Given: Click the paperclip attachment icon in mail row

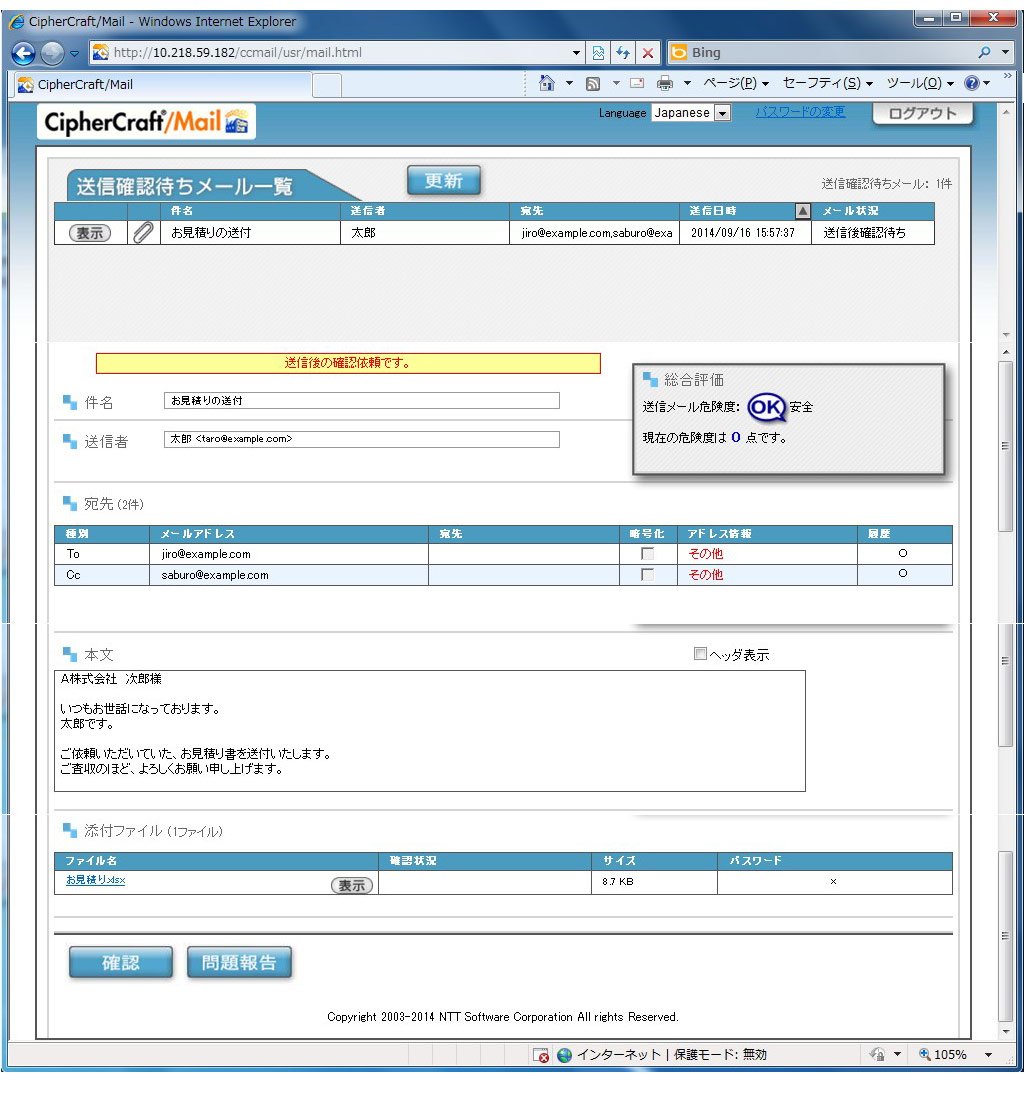Looking at the screenshot, I should (143, 232).
